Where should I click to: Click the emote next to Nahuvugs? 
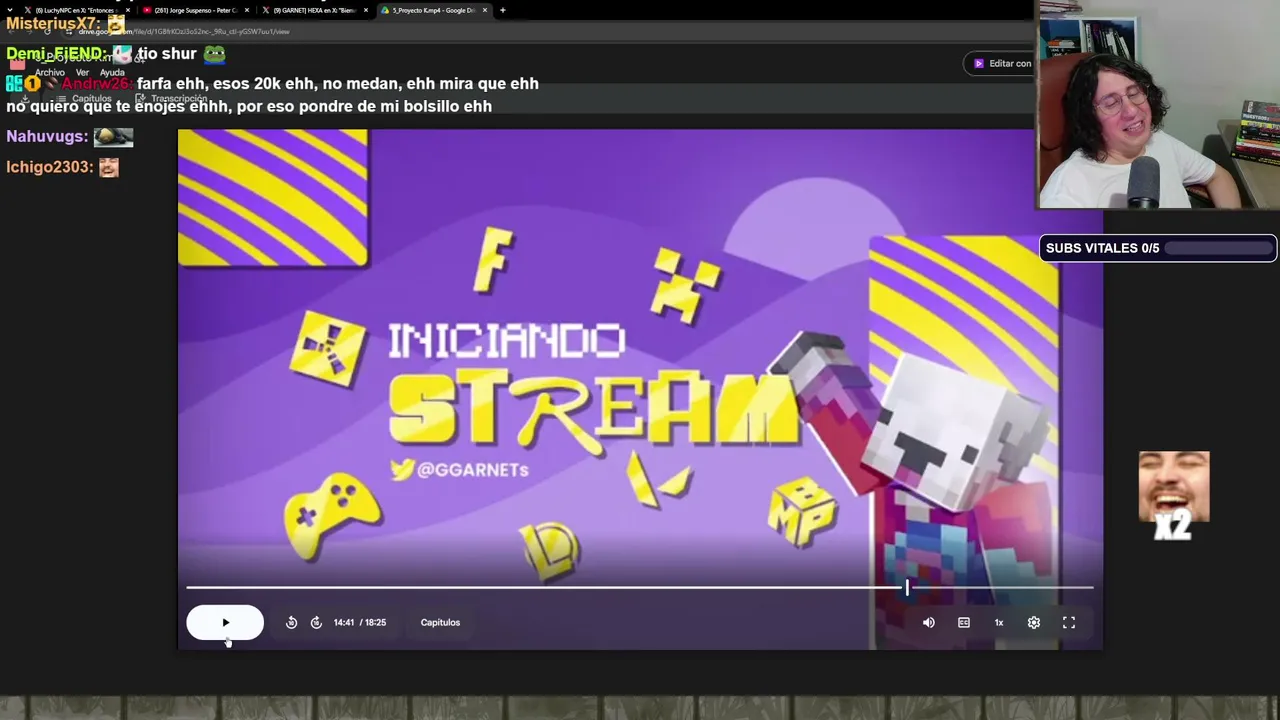tap(113, 136)
